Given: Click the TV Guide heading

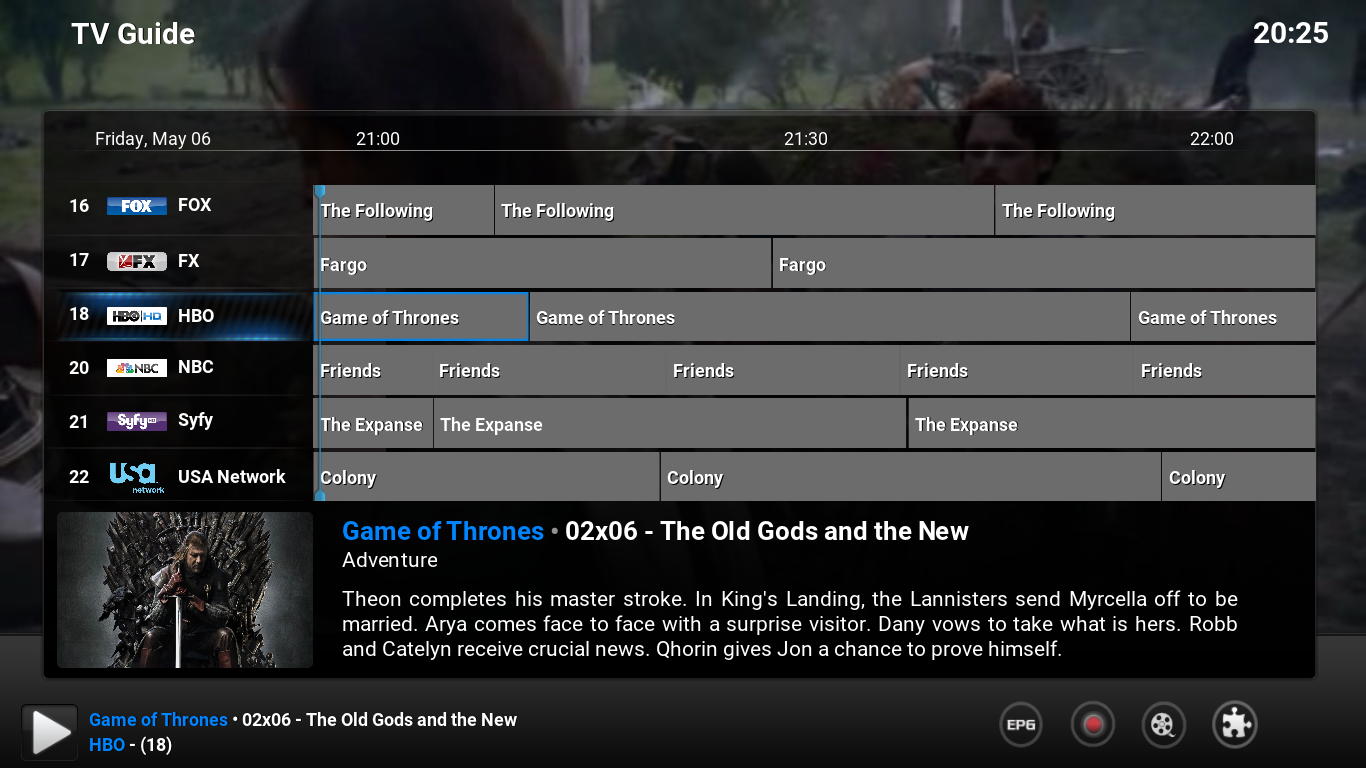Looking at the screenshot, I should click(133, 34).
